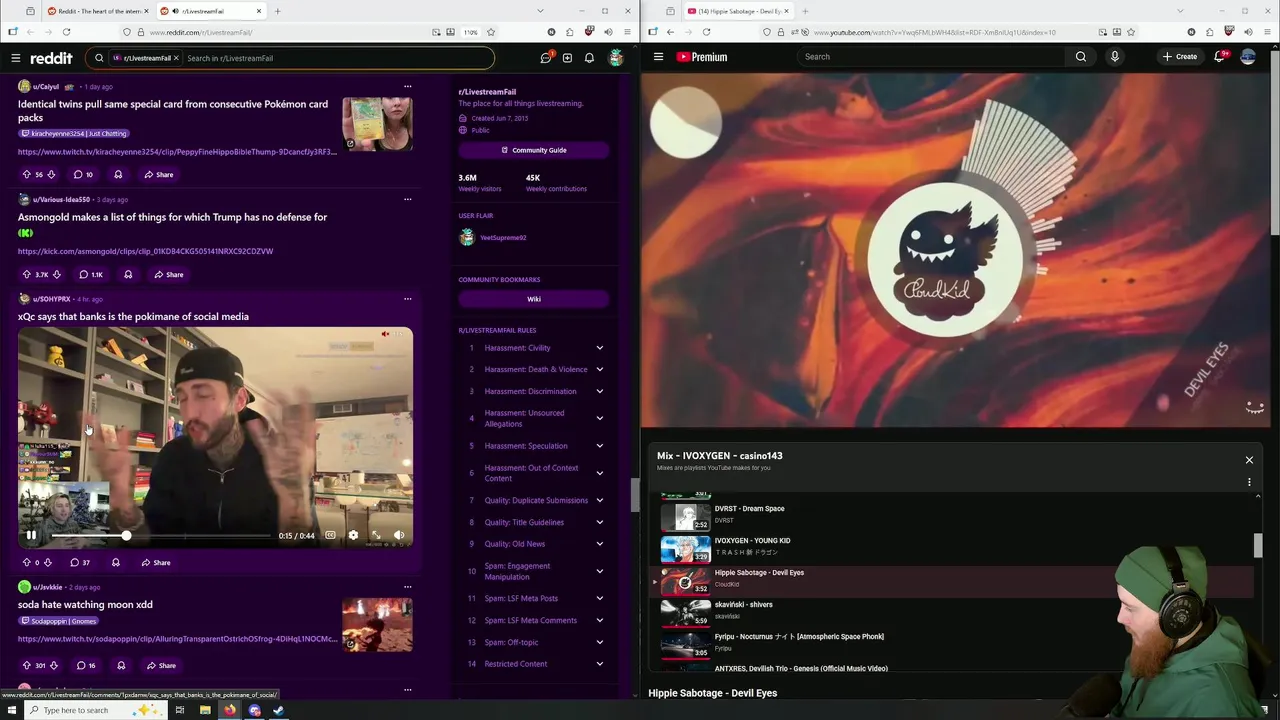Click the reddit logo
This screenshot has width=1280, height=720.
click(51, 58)
